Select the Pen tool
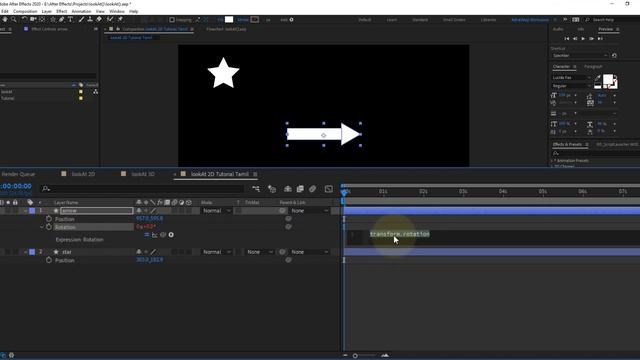Screen dimensions: 640x360 click(x=61, y=19)
